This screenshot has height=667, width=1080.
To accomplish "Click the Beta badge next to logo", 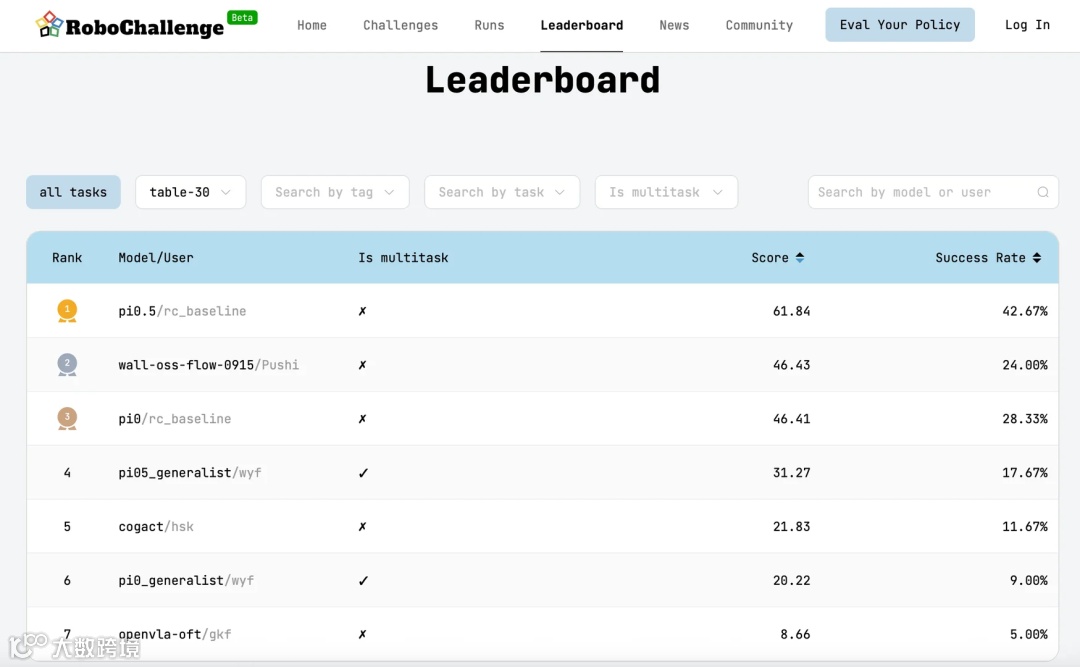I will [x=242, y=17].
